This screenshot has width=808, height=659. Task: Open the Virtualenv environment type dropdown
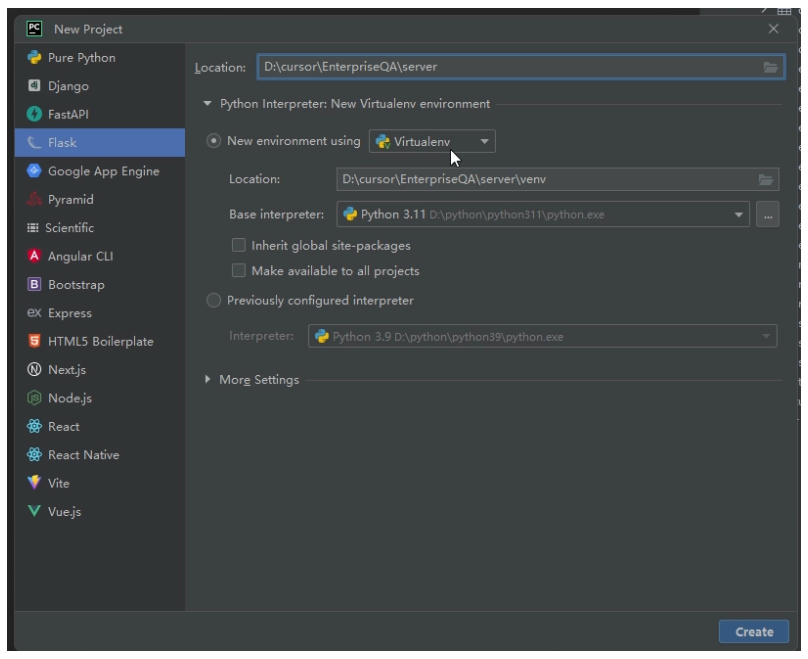[x=432, y=141]
